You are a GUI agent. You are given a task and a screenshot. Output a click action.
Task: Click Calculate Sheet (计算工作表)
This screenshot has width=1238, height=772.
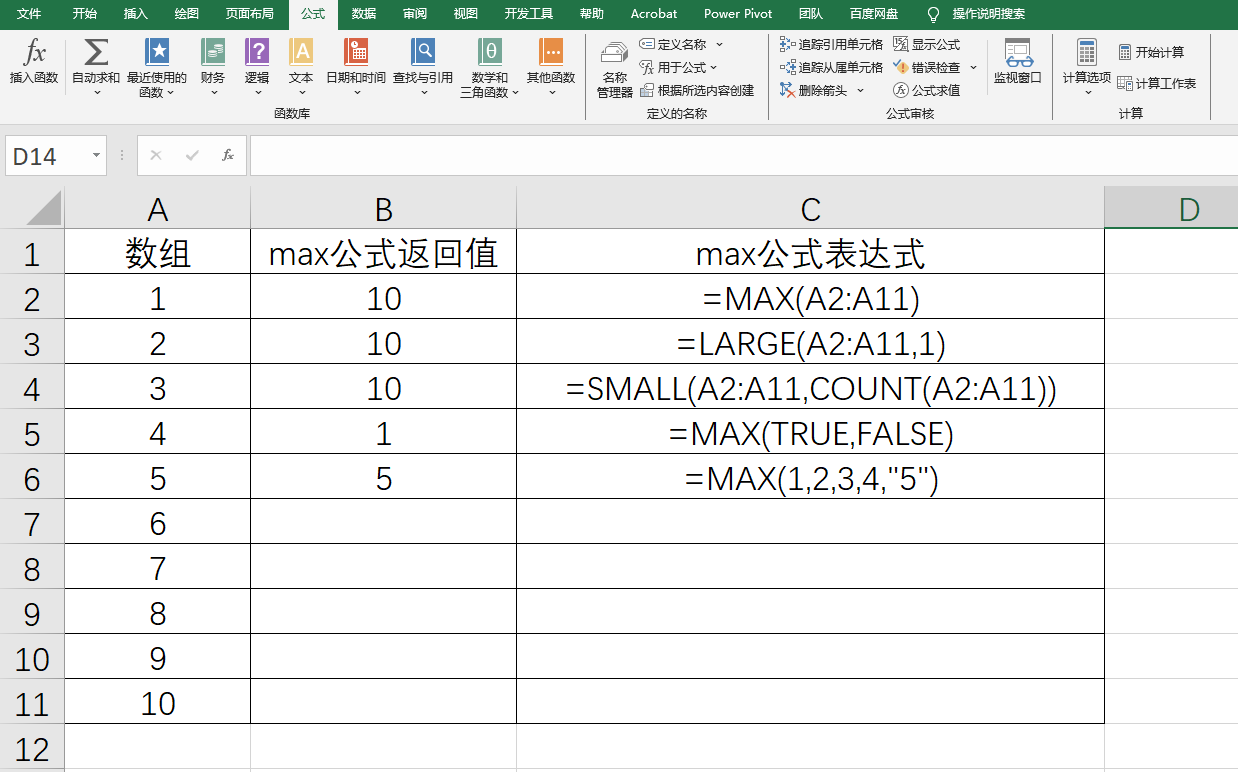point(1156,83)
